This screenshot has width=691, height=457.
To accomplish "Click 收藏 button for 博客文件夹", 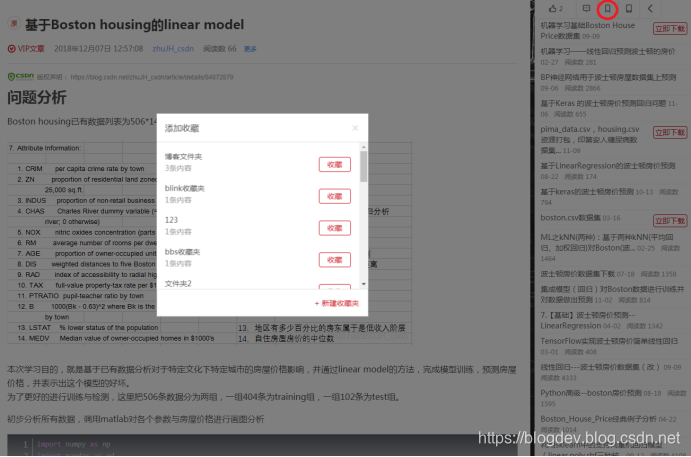I will (334, 164).
